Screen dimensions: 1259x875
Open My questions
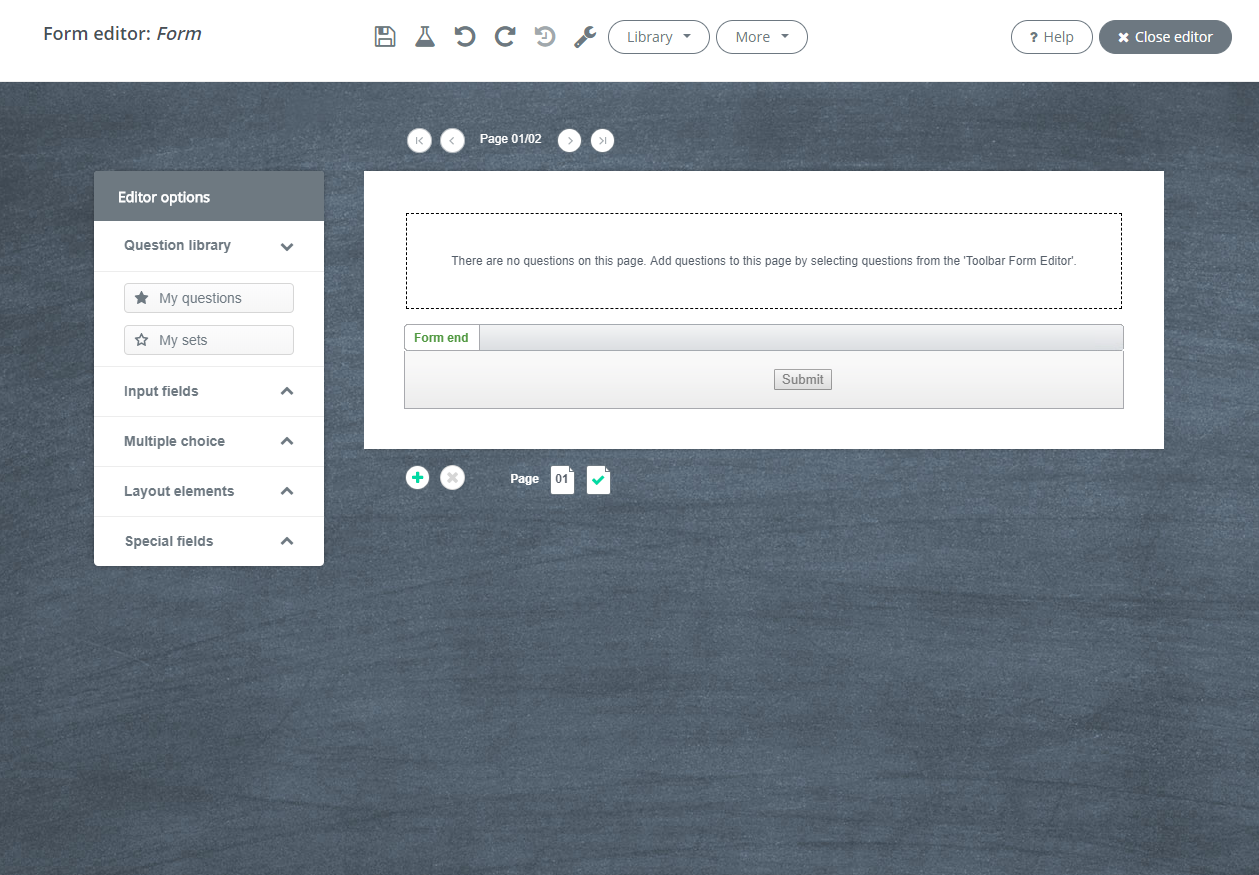(x=209, y=298)
